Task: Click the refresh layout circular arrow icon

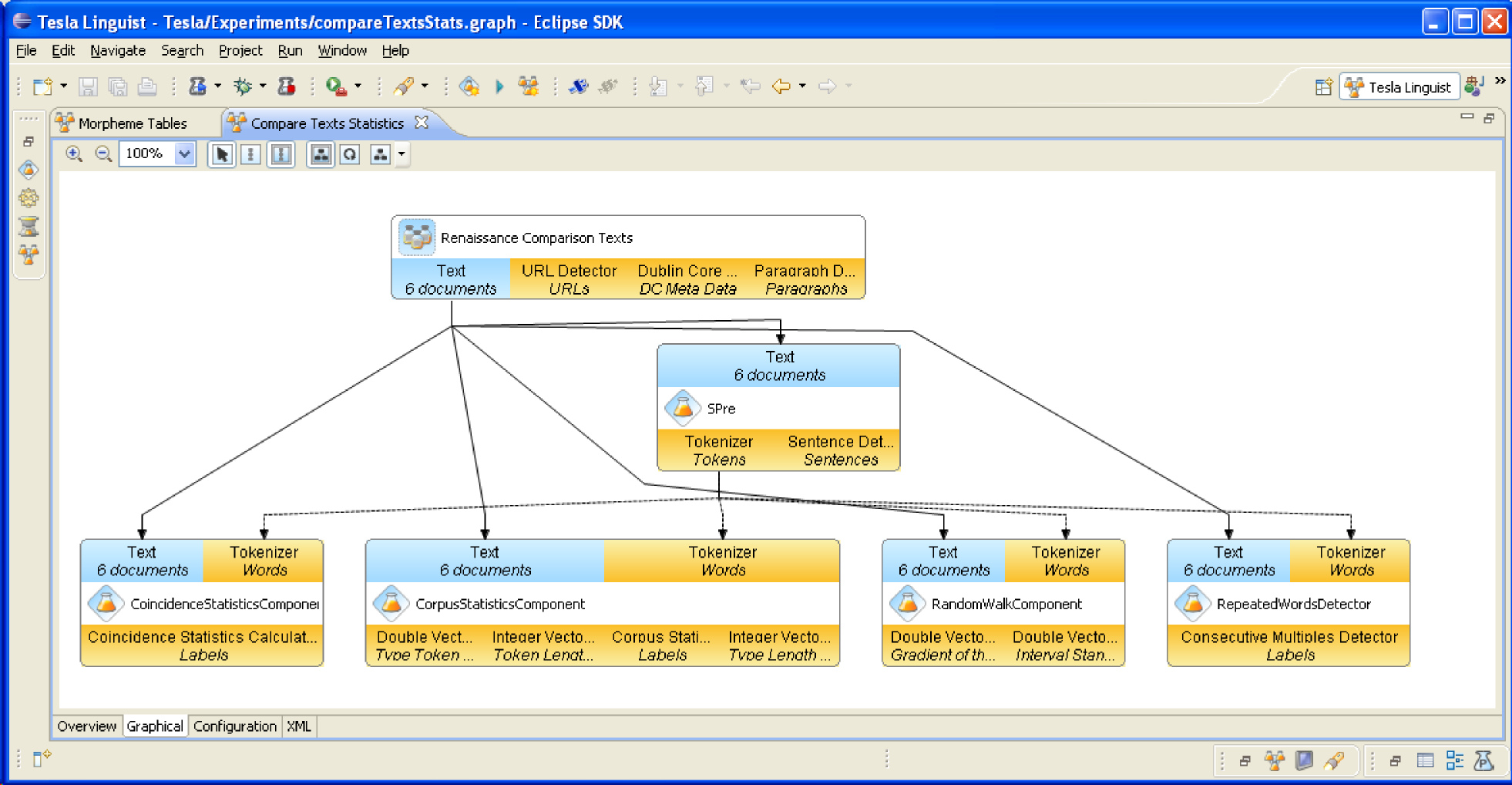Action: pos(350,154)
